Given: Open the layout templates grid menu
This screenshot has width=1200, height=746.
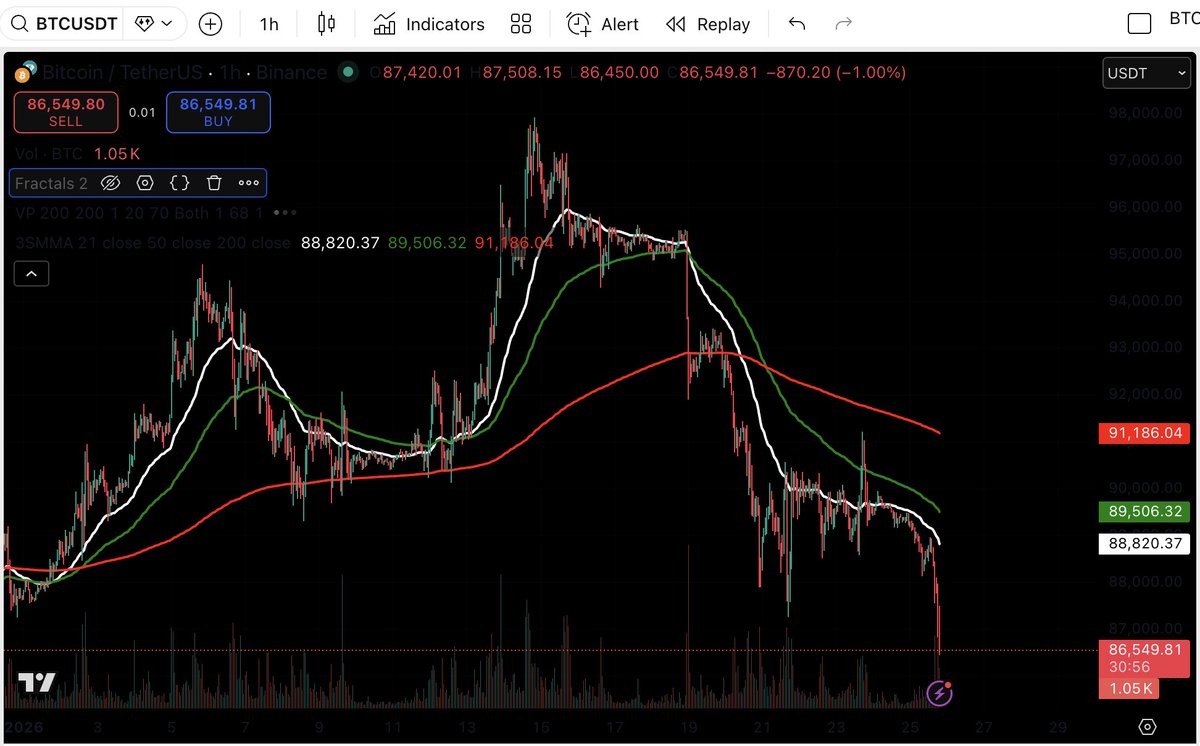Looking at the screenshot, I should 521,23.
